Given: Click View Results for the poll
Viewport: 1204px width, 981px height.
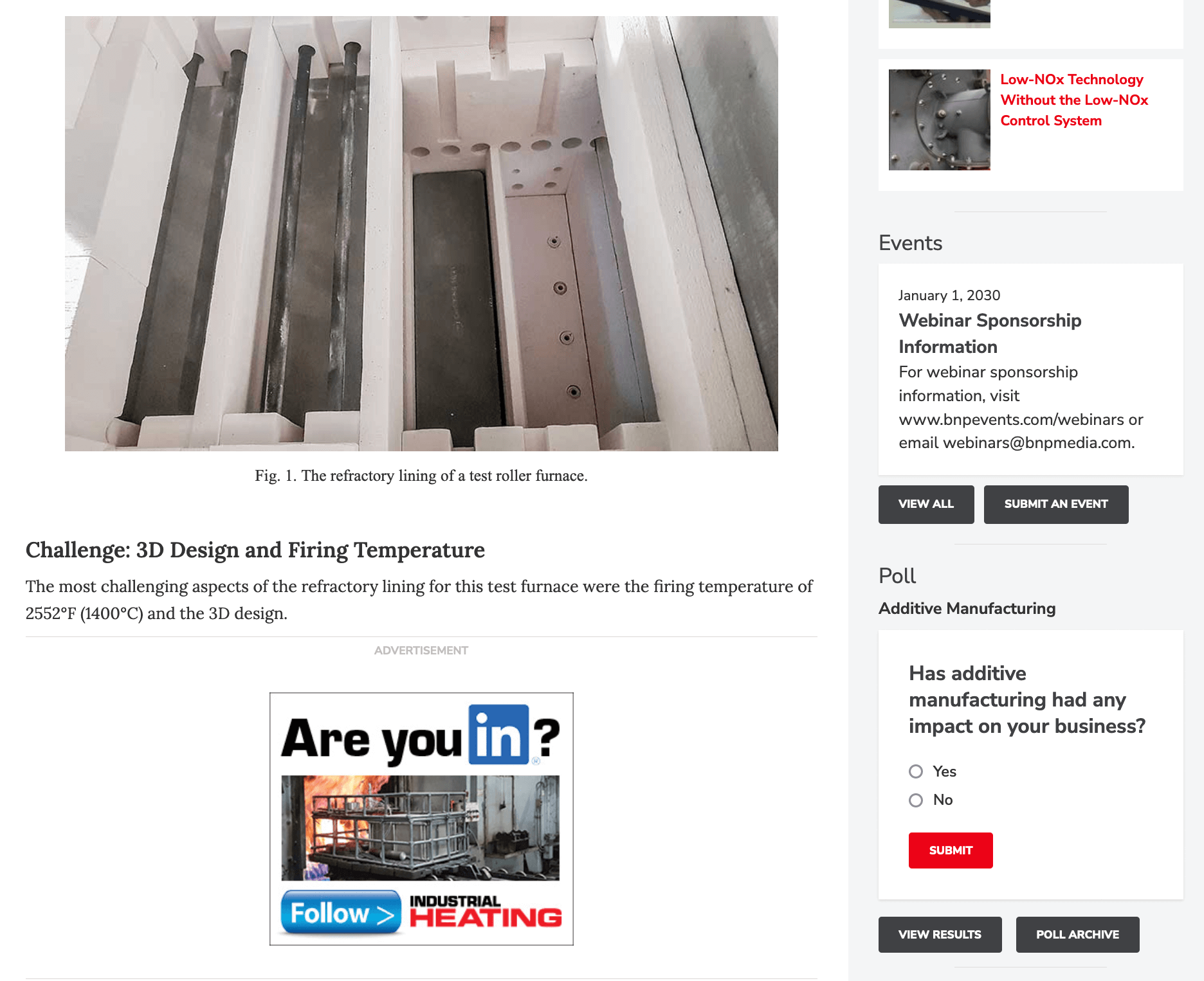Looking at the screenshot, I should 940,935.
